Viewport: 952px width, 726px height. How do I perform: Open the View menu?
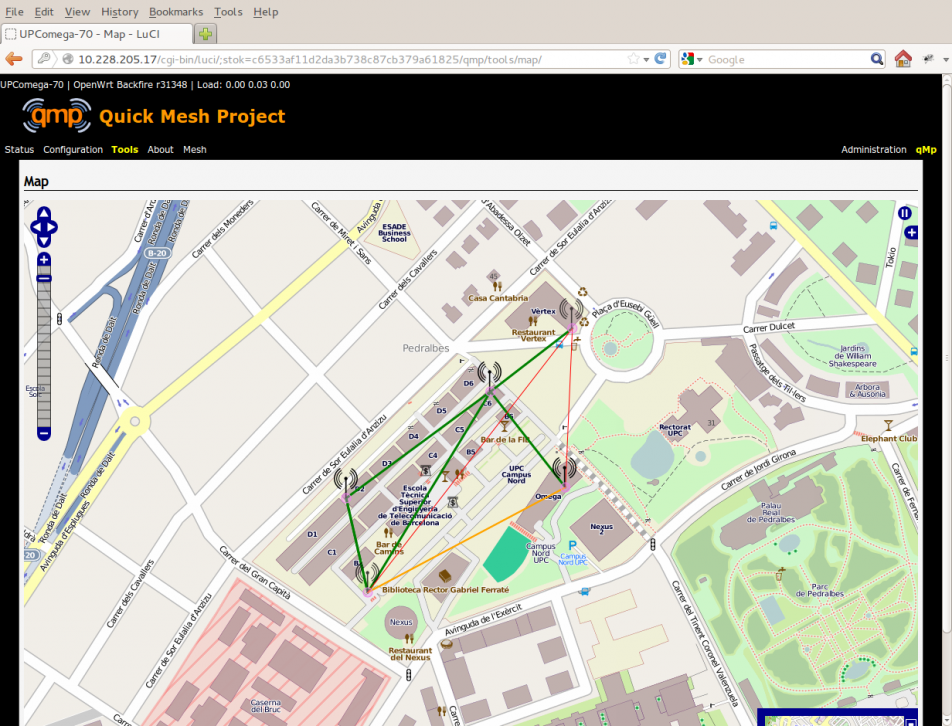(77, 12)
